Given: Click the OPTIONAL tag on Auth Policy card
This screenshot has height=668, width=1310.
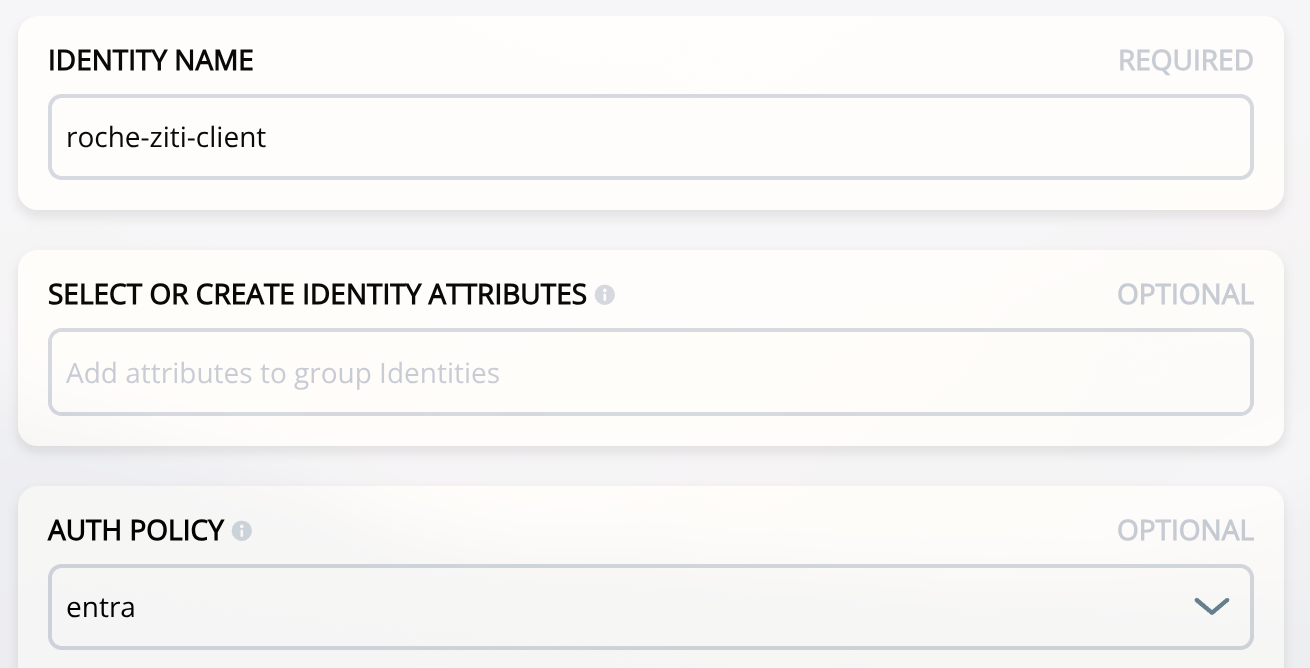Looking at the screenshot, I should [x=1185, y=531].
